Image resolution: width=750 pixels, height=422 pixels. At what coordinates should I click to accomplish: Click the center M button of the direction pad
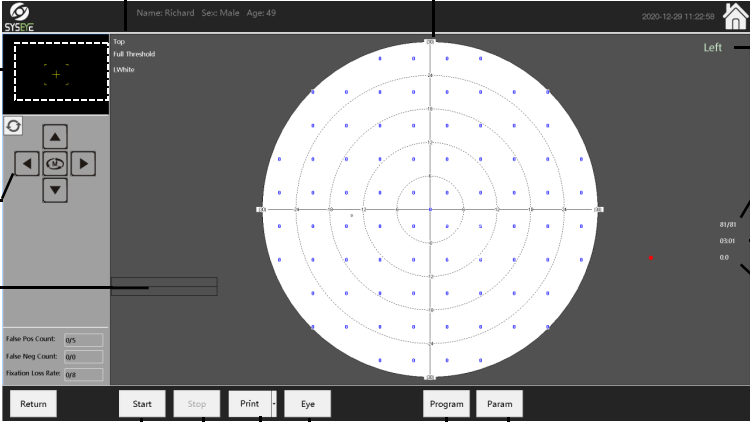(56, 162)
